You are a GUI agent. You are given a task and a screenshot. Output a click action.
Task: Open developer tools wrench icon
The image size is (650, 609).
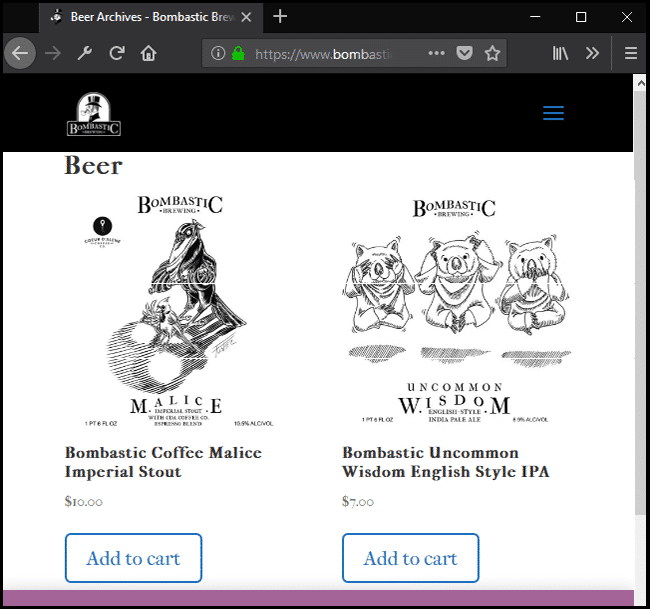pyautogui.click(x=85, y=53)
